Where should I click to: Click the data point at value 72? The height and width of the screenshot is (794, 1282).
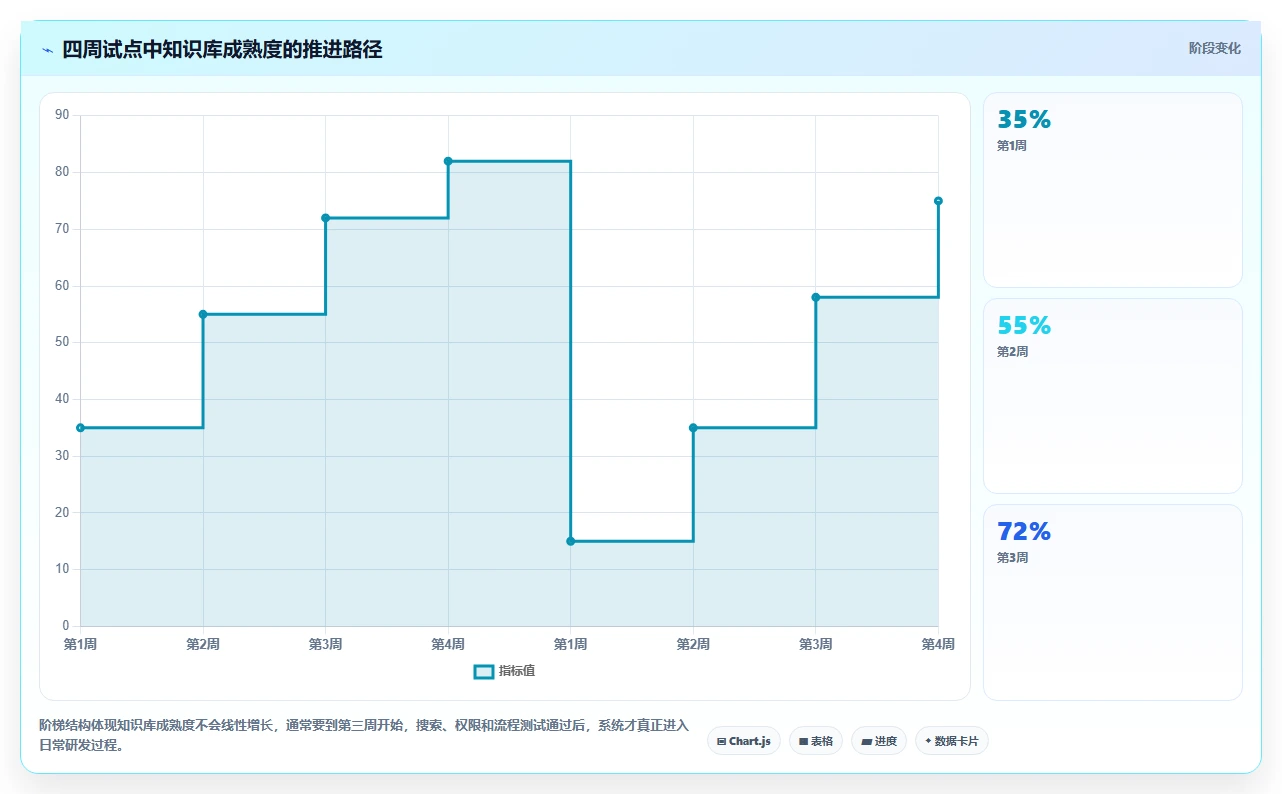coord(325,218)
